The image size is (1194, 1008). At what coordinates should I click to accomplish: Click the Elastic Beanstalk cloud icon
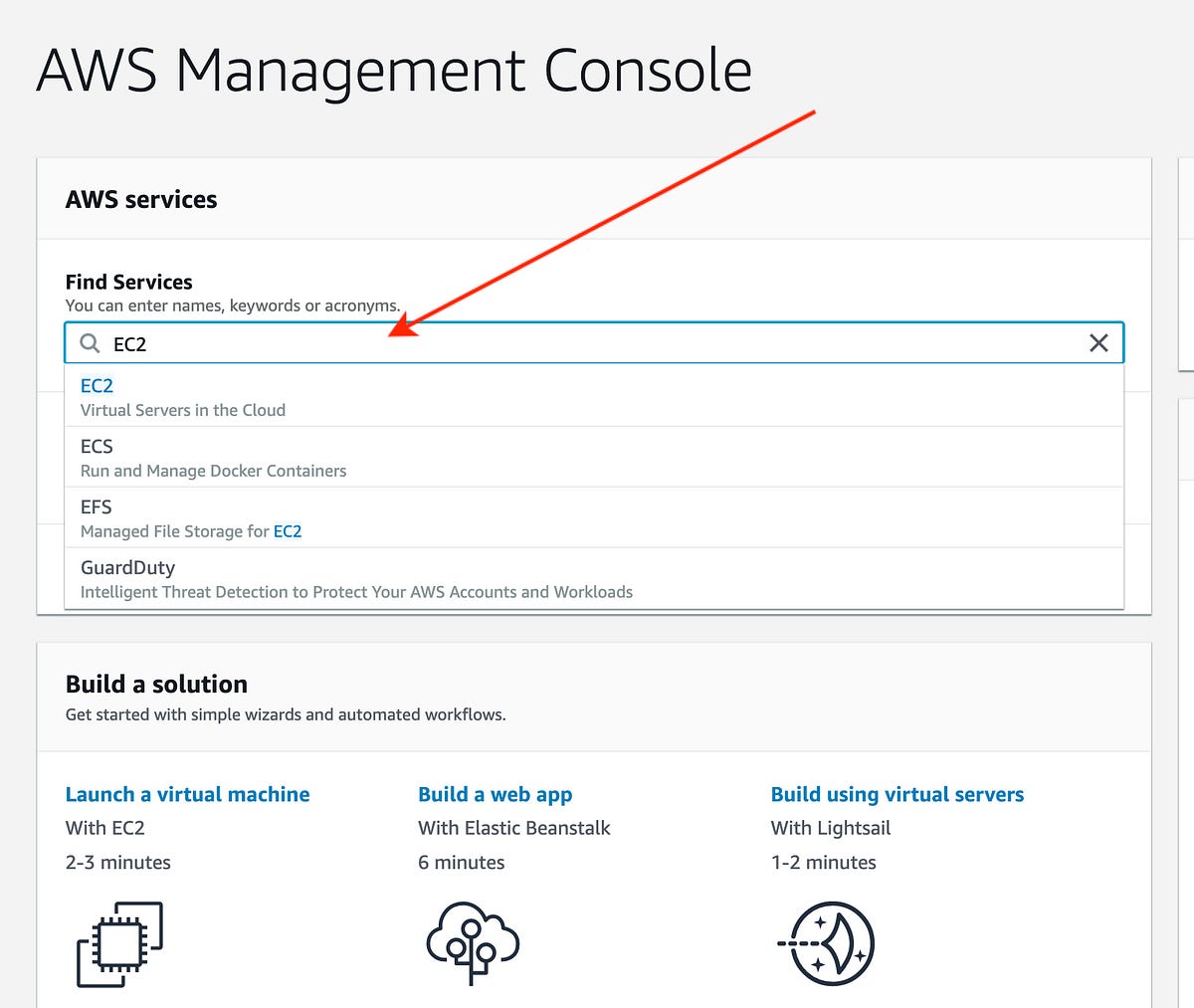[x=472, y=943]
